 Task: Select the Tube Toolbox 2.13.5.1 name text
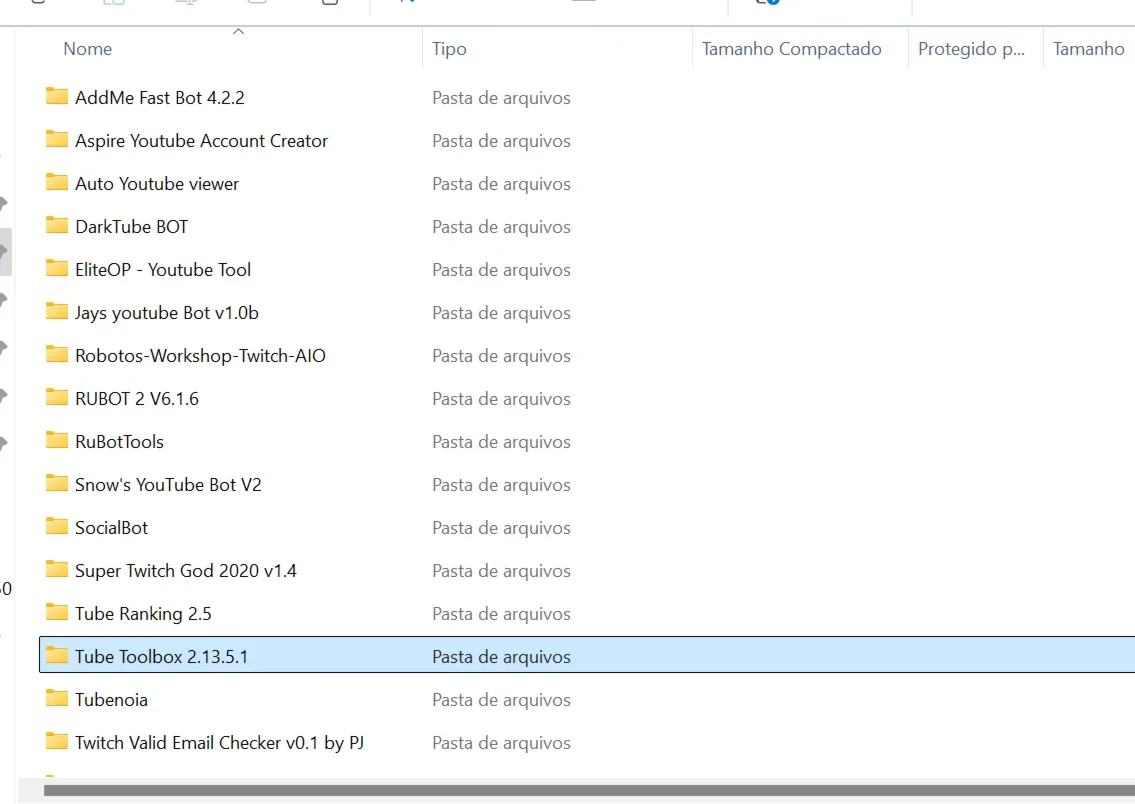tap(161, 656)
